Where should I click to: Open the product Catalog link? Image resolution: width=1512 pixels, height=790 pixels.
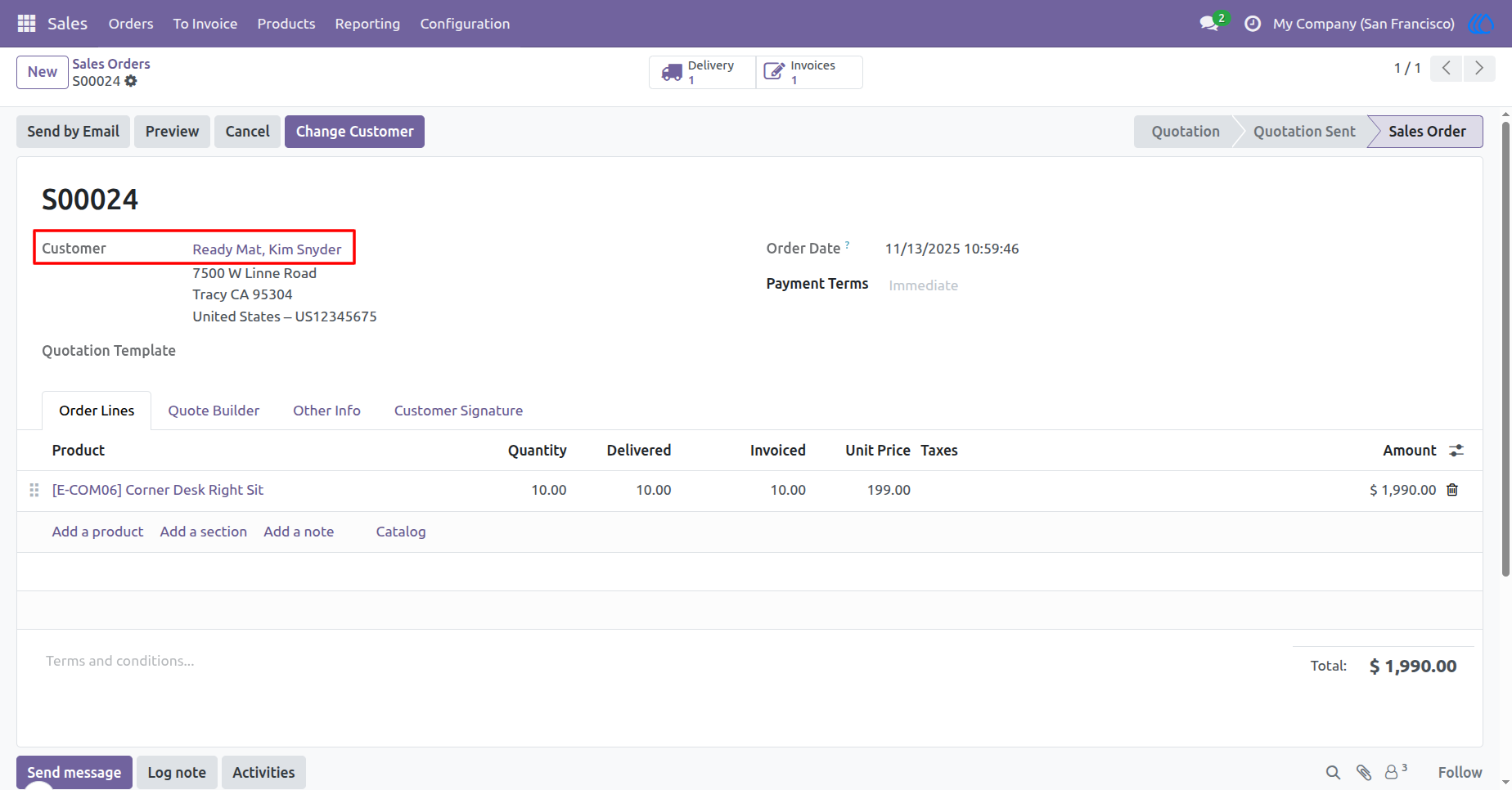tap(401, 532)
